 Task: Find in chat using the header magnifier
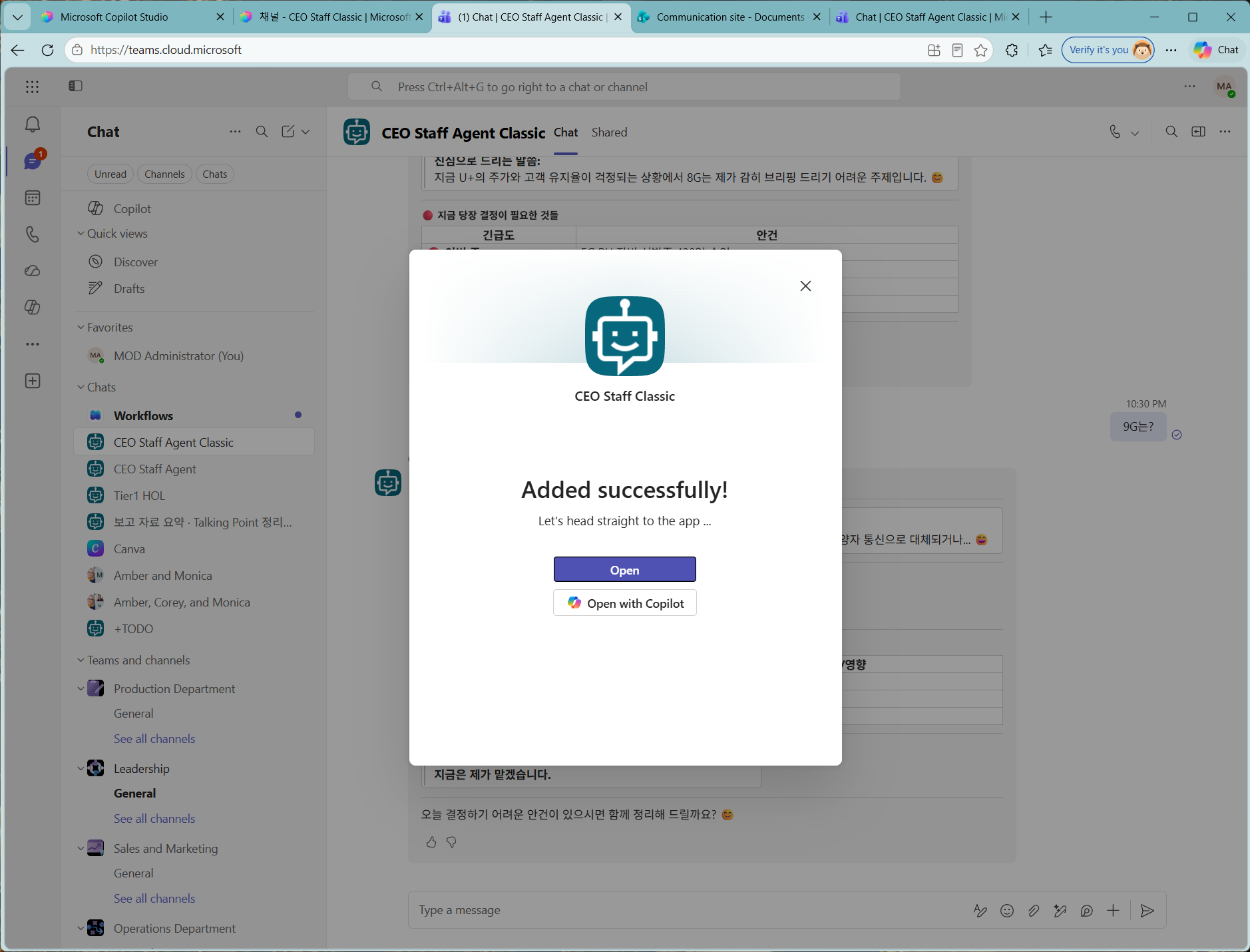coord(1171,132)
